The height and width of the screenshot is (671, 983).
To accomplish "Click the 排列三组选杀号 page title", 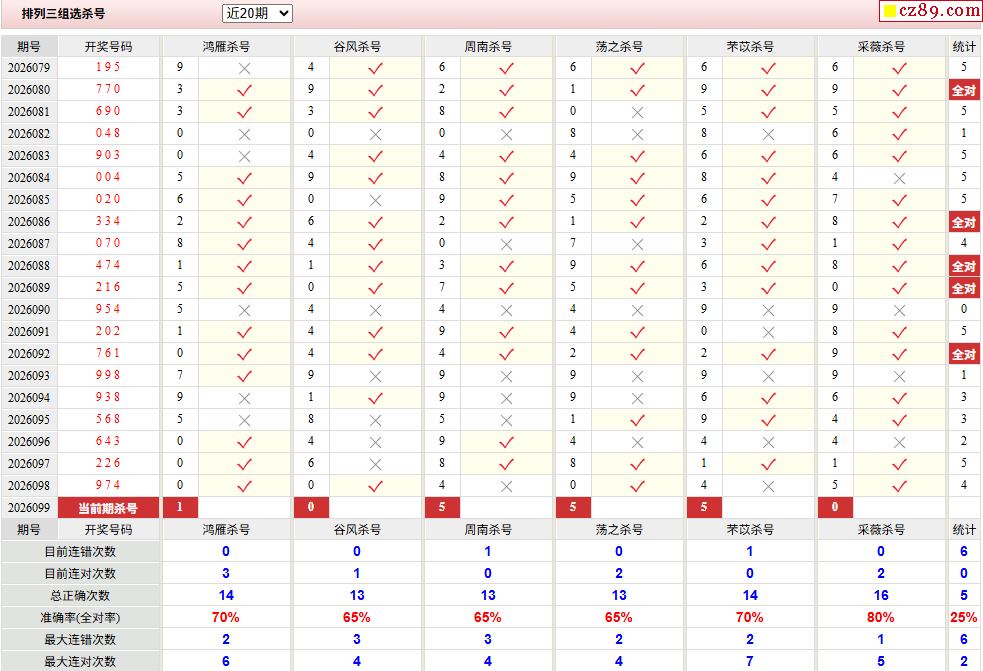I will pyautogui.click(x=63, y=14).
